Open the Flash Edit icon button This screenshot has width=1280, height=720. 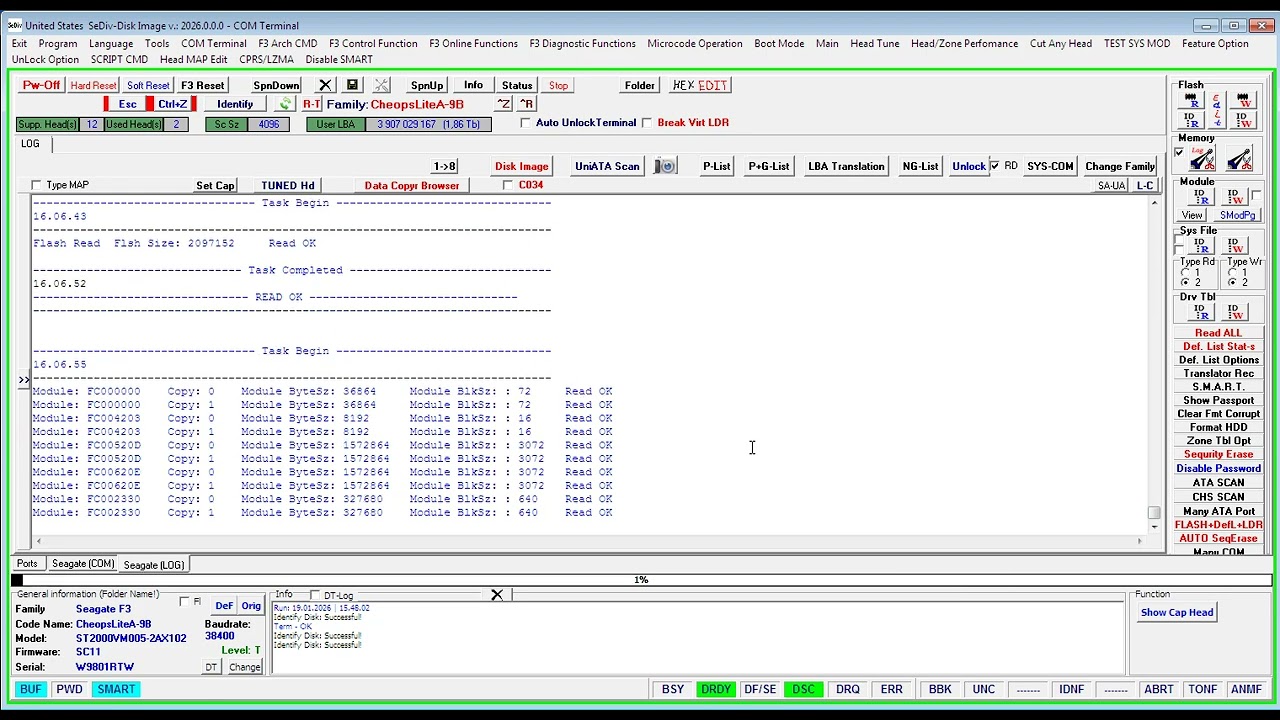(x=1217, y=110)
